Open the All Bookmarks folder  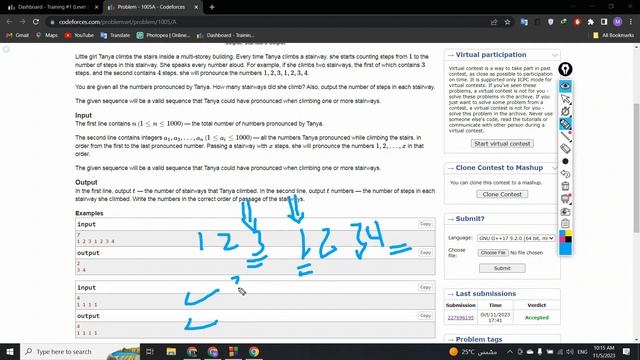click(x=613, y=36)
